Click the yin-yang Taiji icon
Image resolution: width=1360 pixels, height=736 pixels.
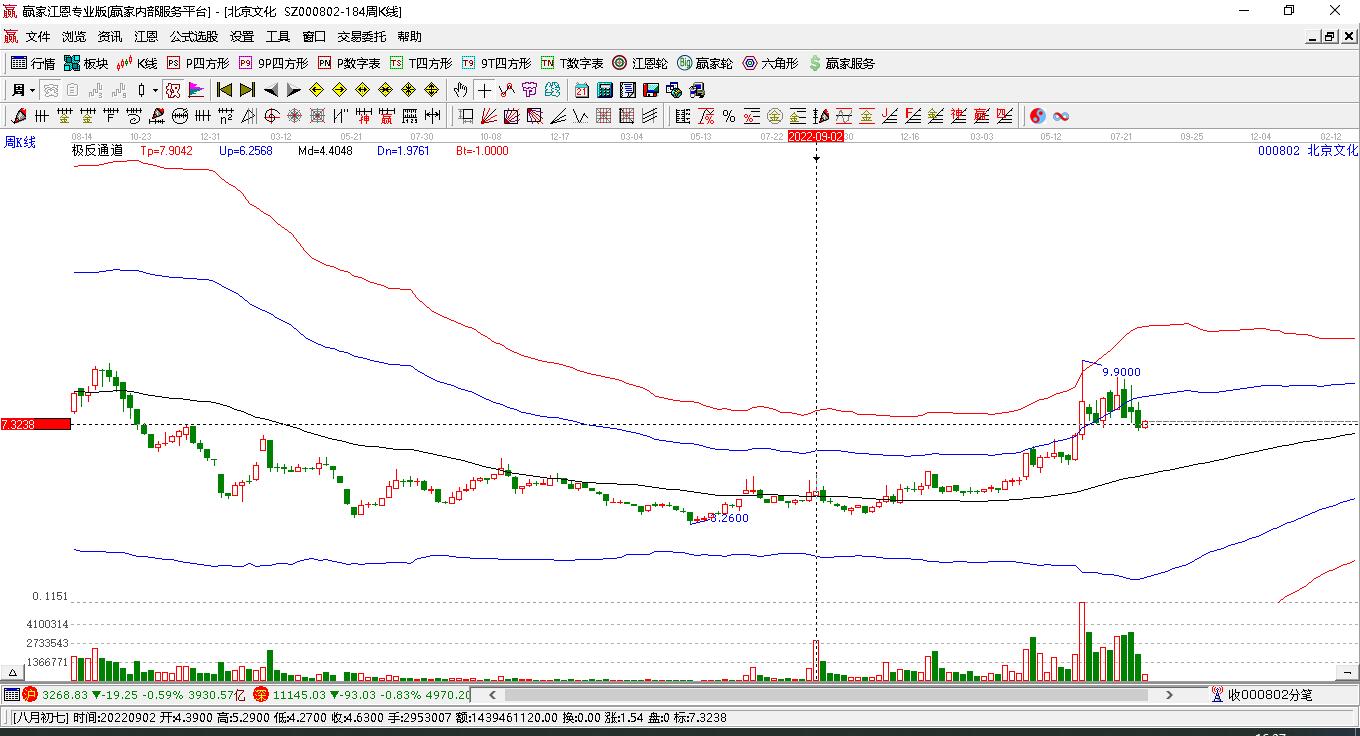coord(1037,116)
